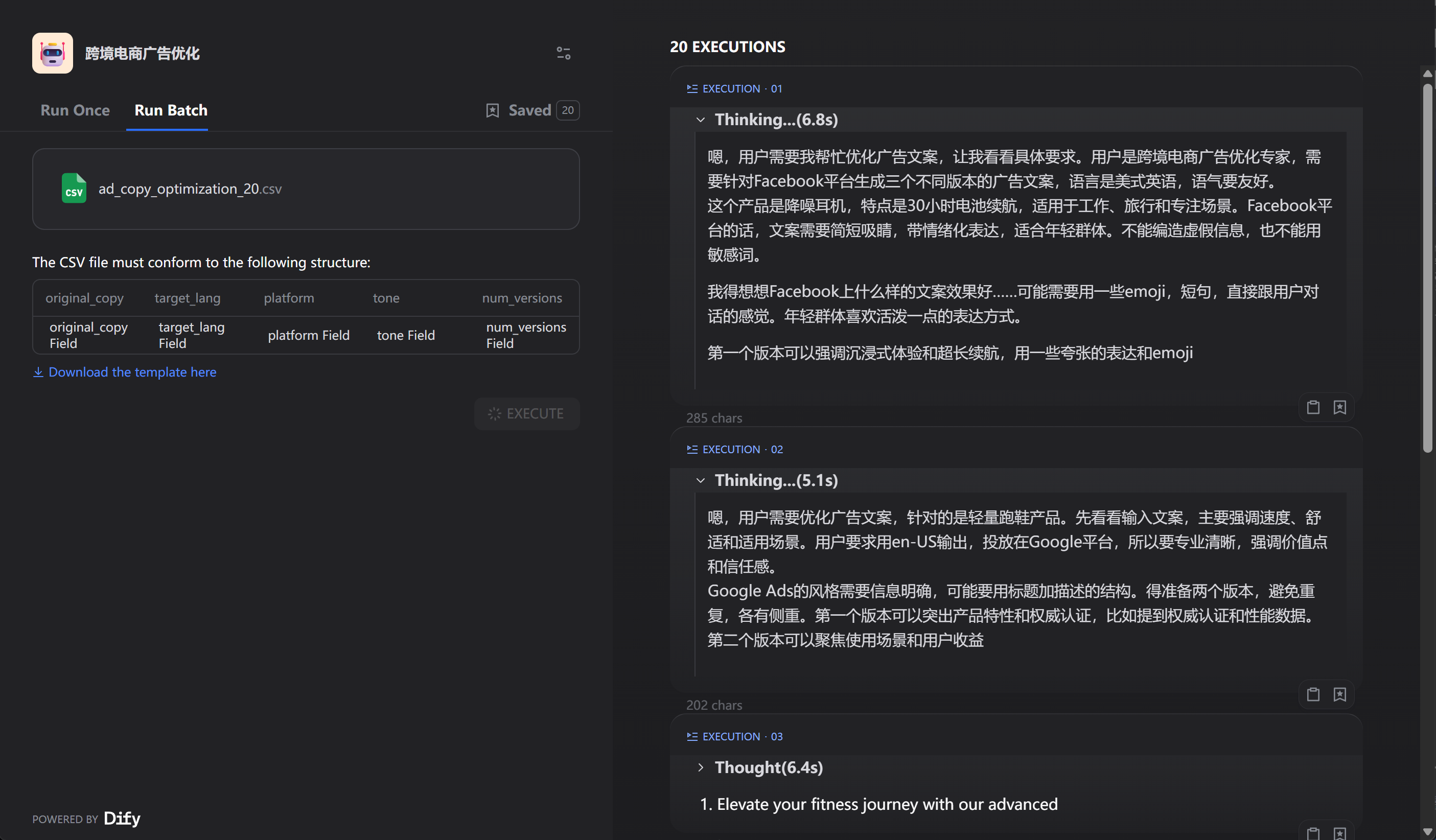This screenshot has height=840, width=1436.
Task: Click the robot app avatar icon
Action: pos(53,53)
